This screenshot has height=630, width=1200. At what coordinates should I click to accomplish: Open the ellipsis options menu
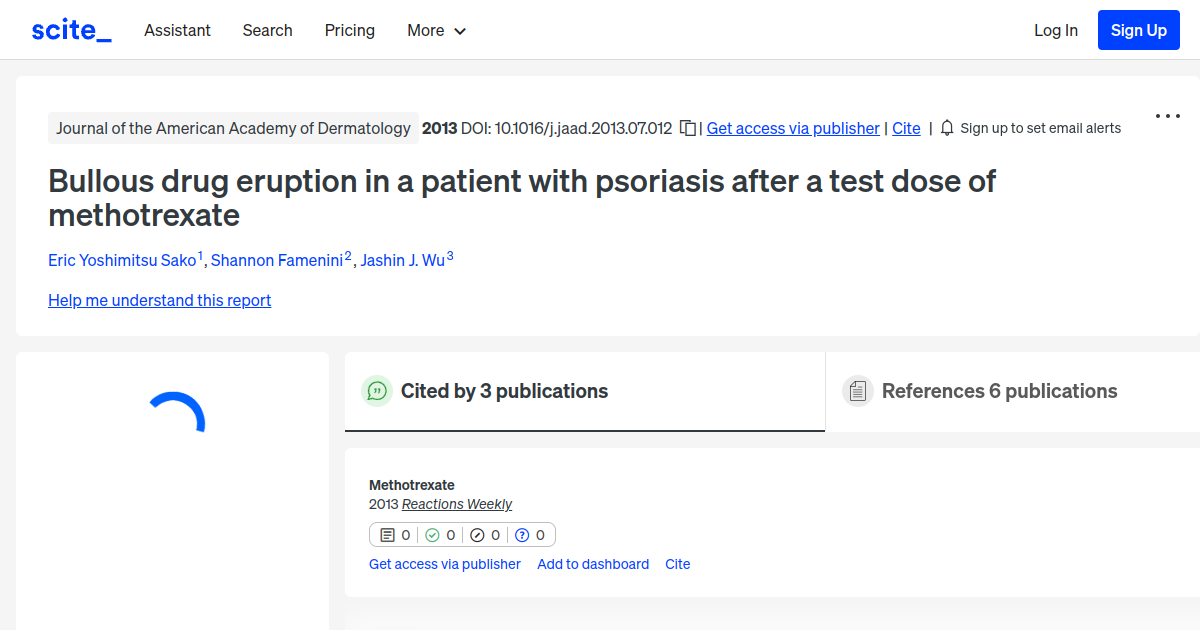click(x=1167, y=115)
